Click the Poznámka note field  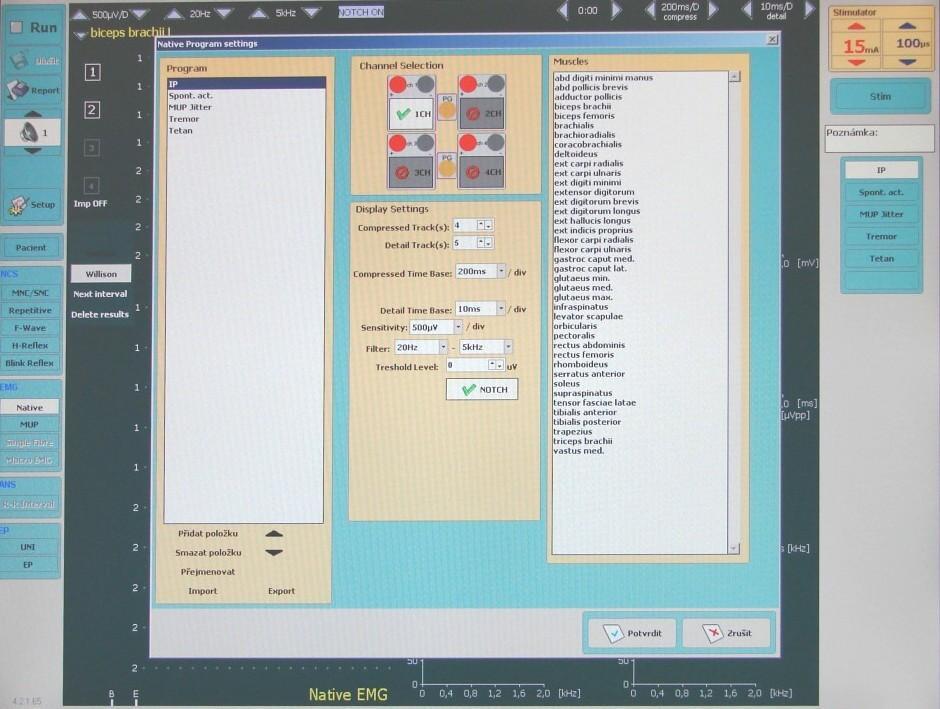(879, 138)
